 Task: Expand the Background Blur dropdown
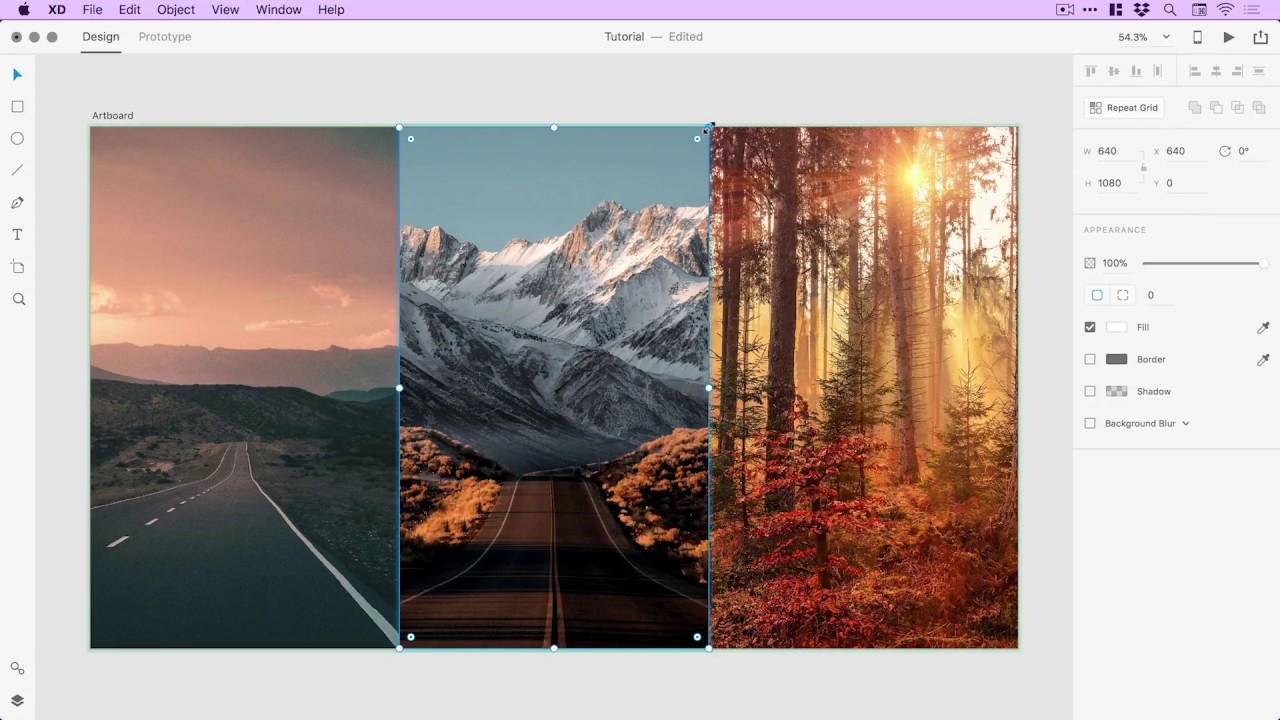[1186, 424]
